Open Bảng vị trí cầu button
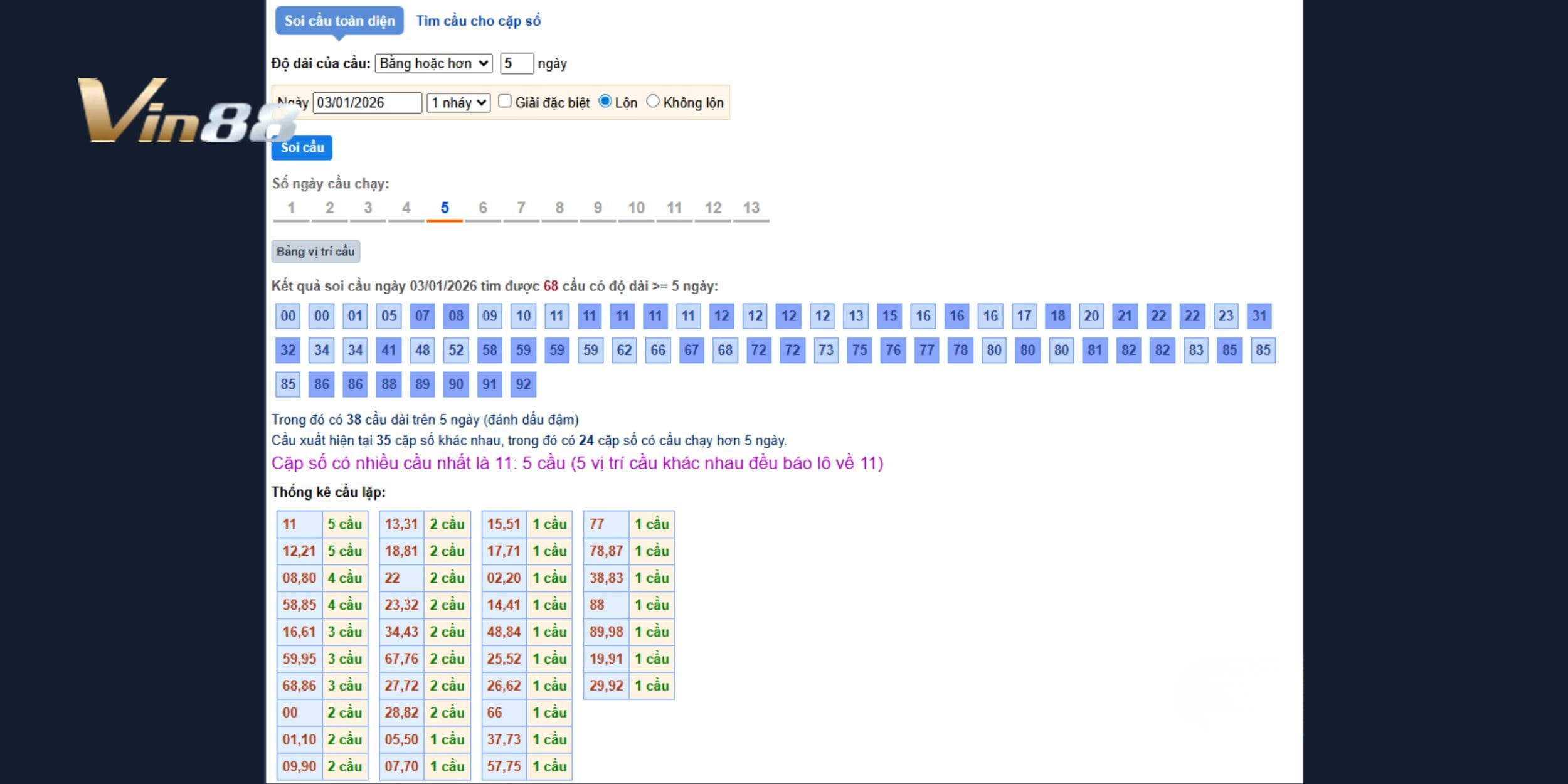1568x784 pixels. [x=315, y=252]
